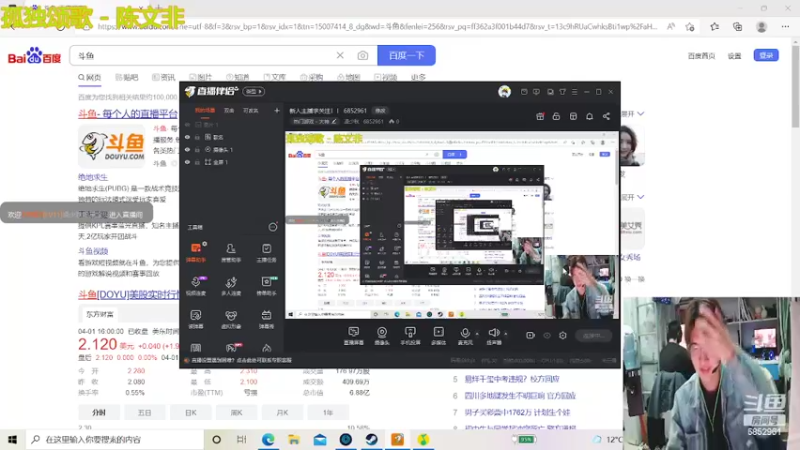Expand the speaker options arrow
800x450 pixels.
[506, 334]
